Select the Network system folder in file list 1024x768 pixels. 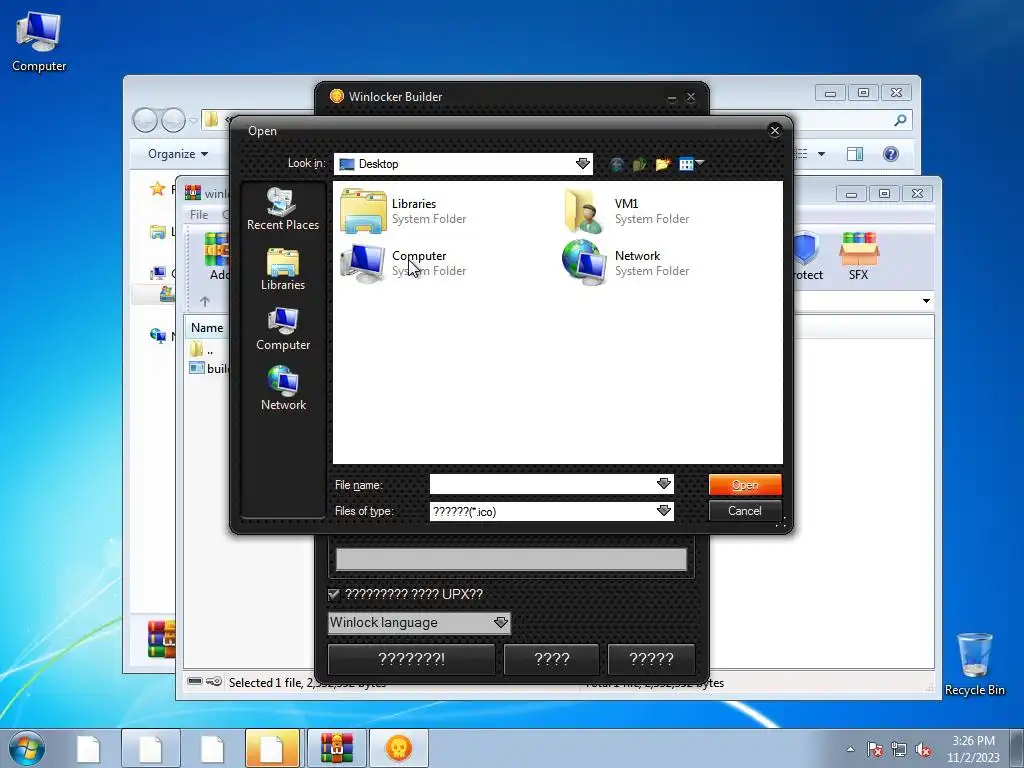(x=626, y=263)
